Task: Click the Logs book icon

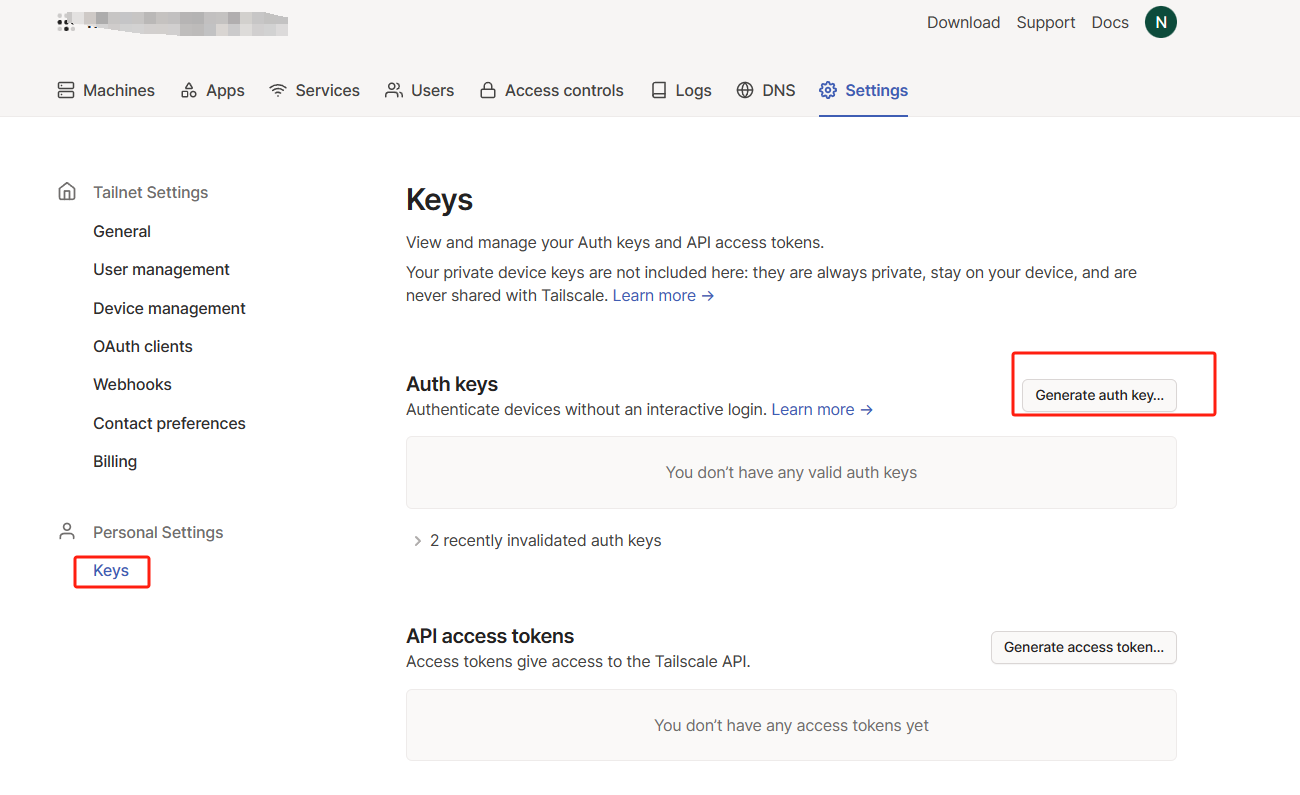Action: [659, 90]
